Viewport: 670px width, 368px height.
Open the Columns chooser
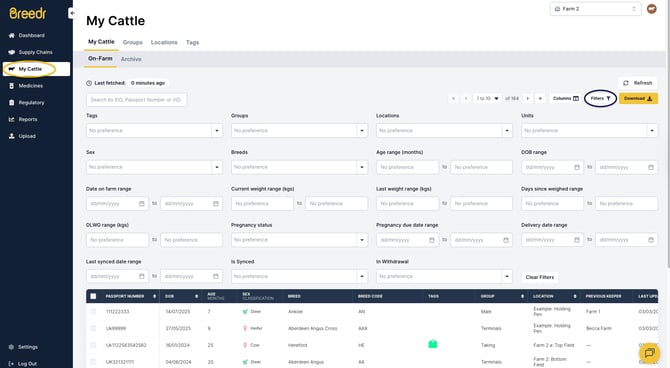pos(566,98)
